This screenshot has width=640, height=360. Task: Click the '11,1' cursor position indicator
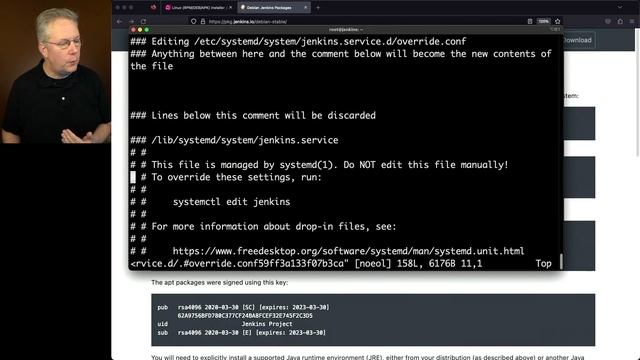[x=471, y=264]
